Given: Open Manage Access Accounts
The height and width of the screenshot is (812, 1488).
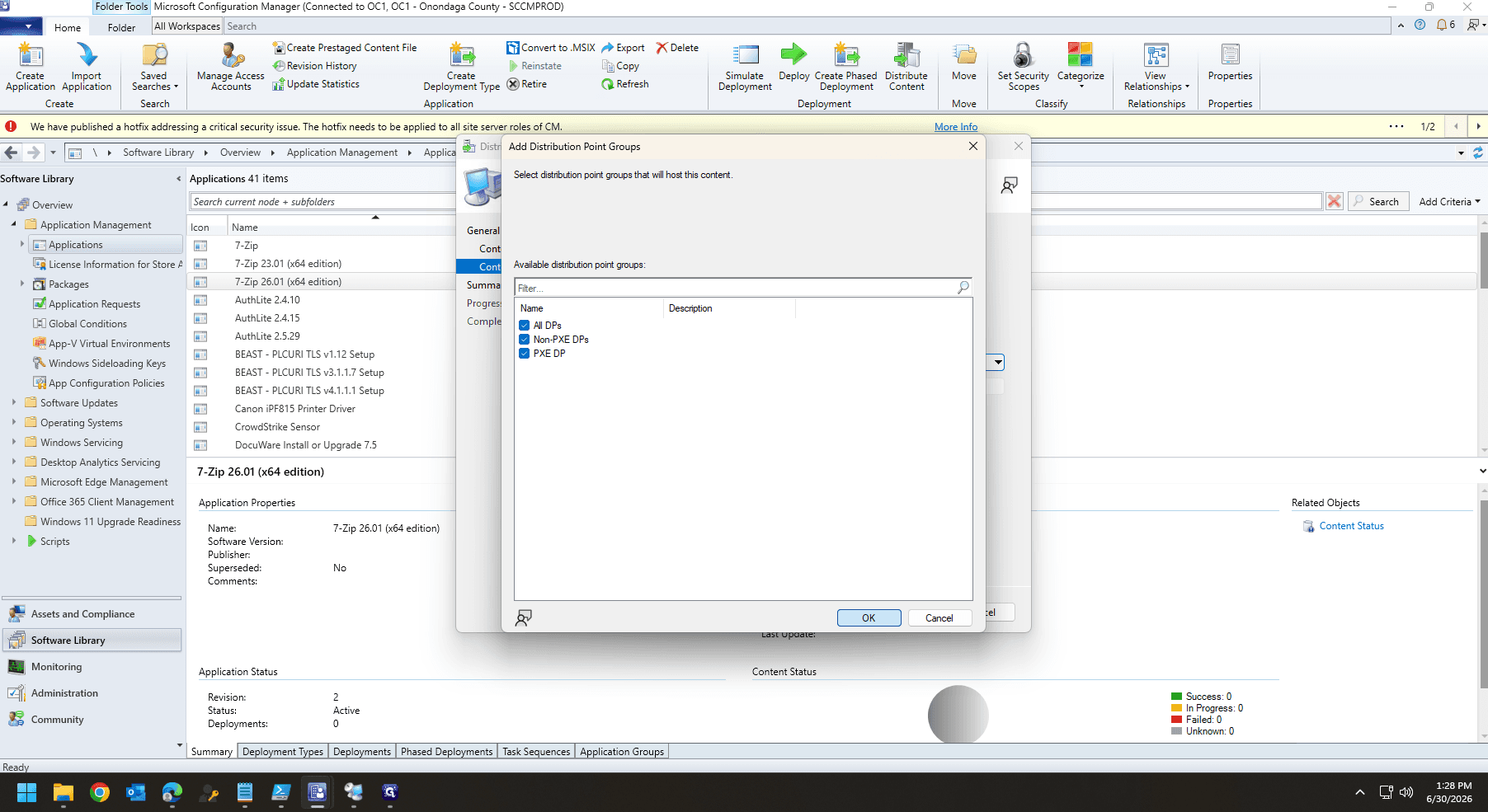Looking at the screenshot, I should tap(231, 67).
